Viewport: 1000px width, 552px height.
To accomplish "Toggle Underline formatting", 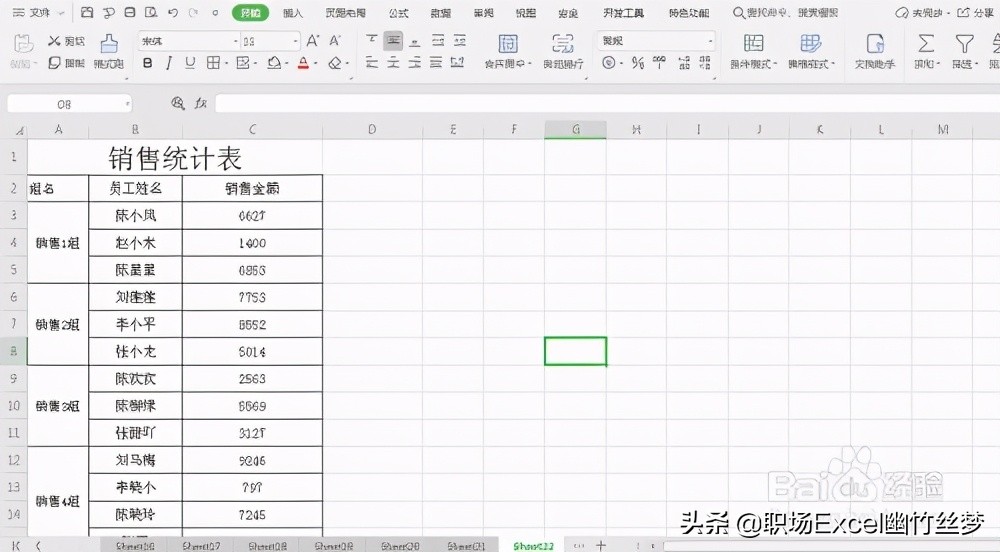I will 190,62.
